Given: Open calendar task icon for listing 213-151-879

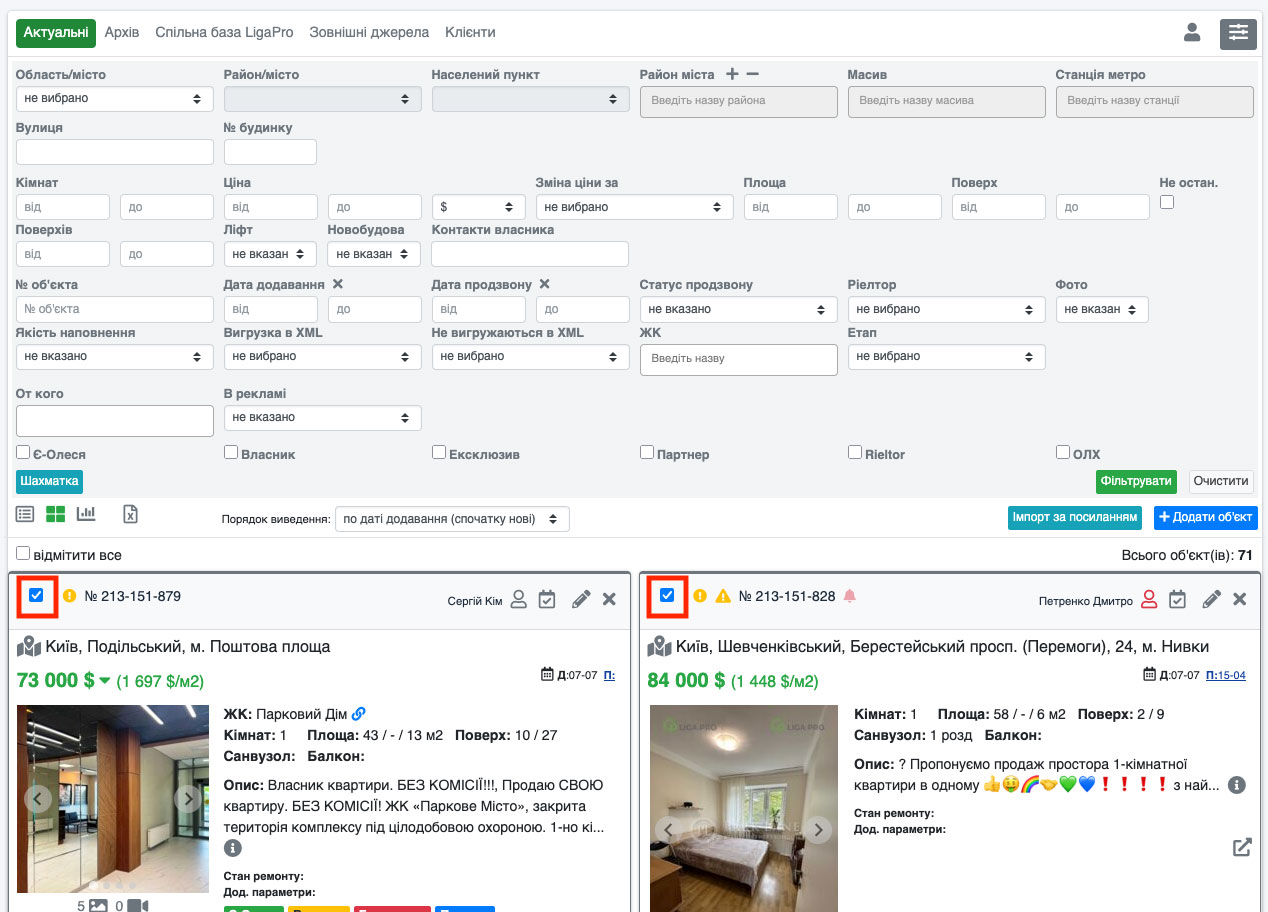Looking at the screenshot, I should pyautogui.click(x=547, y=599).
